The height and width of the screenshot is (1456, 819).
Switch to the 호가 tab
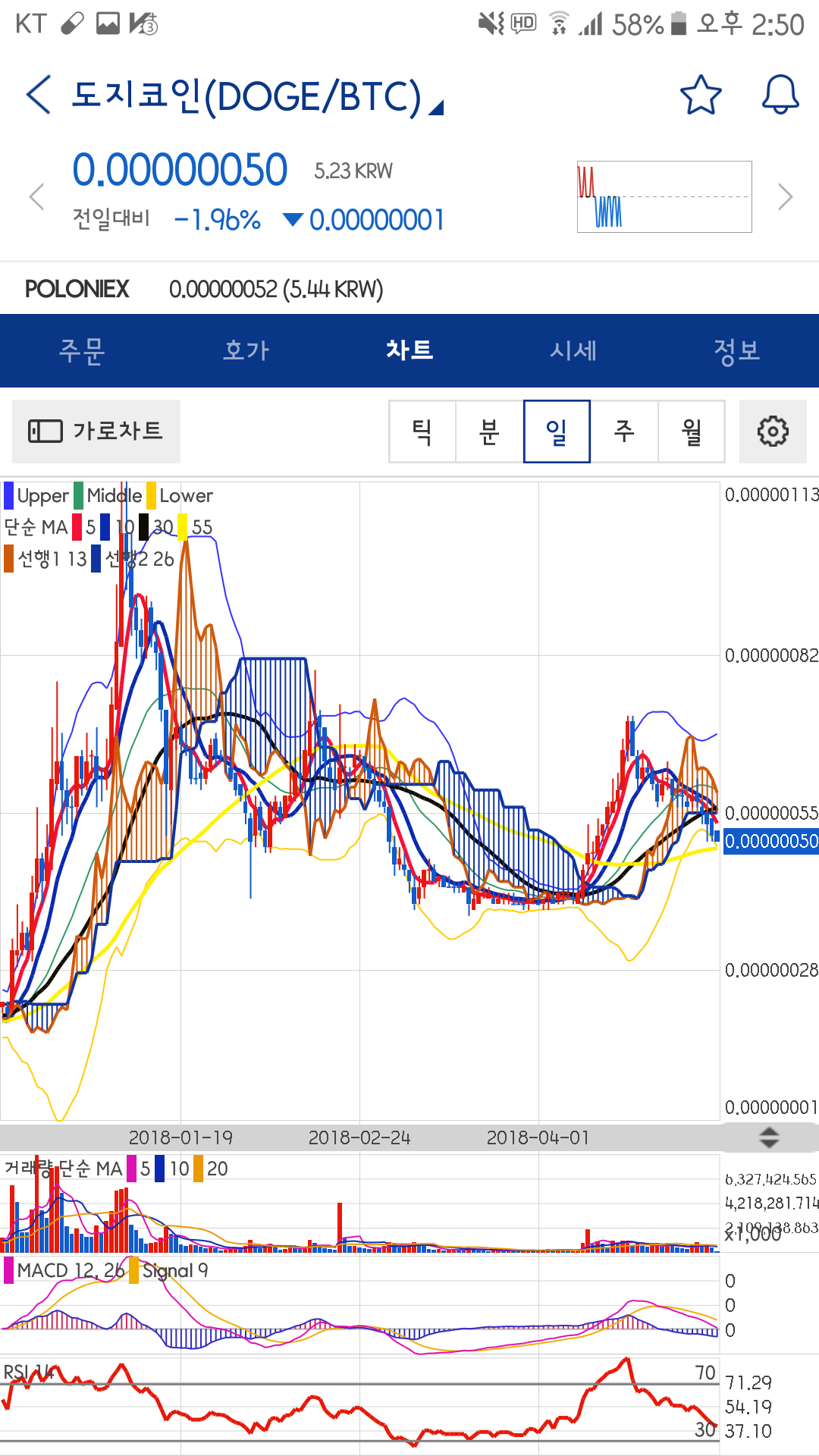pos(246,350)
